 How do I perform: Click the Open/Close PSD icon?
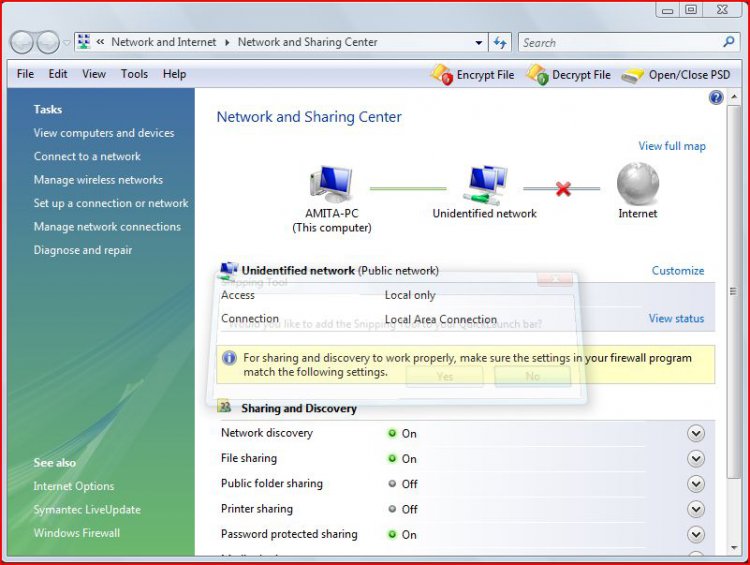pos(632,75)
